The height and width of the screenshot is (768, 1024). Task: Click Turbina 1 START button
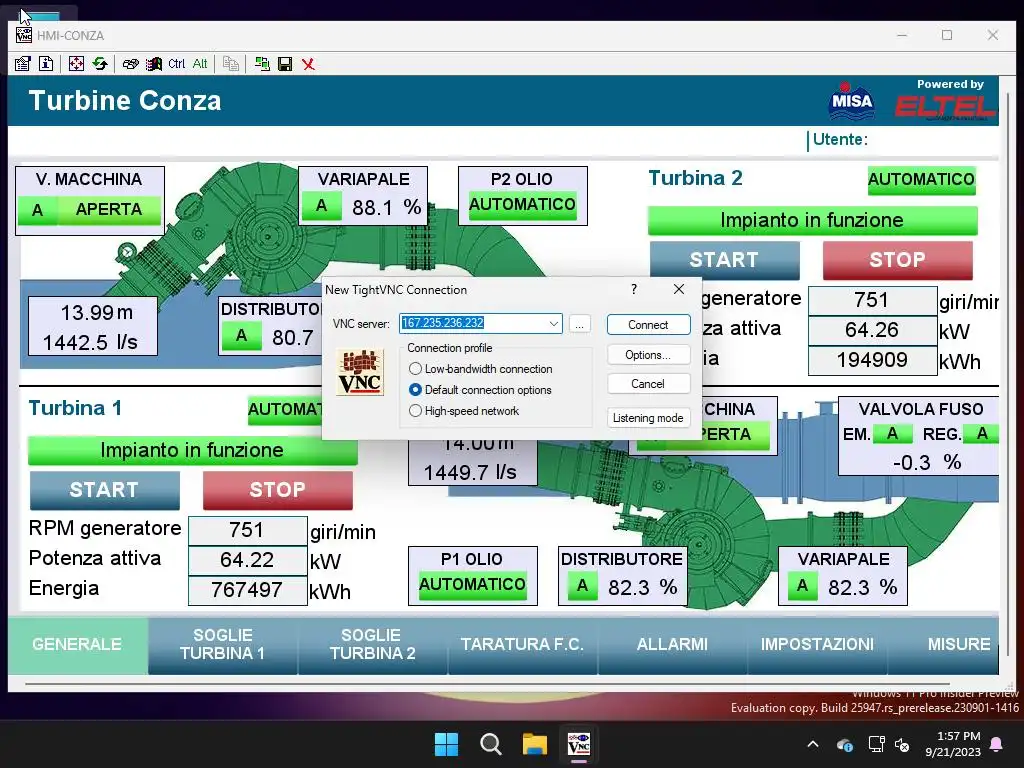pos(104,490)
